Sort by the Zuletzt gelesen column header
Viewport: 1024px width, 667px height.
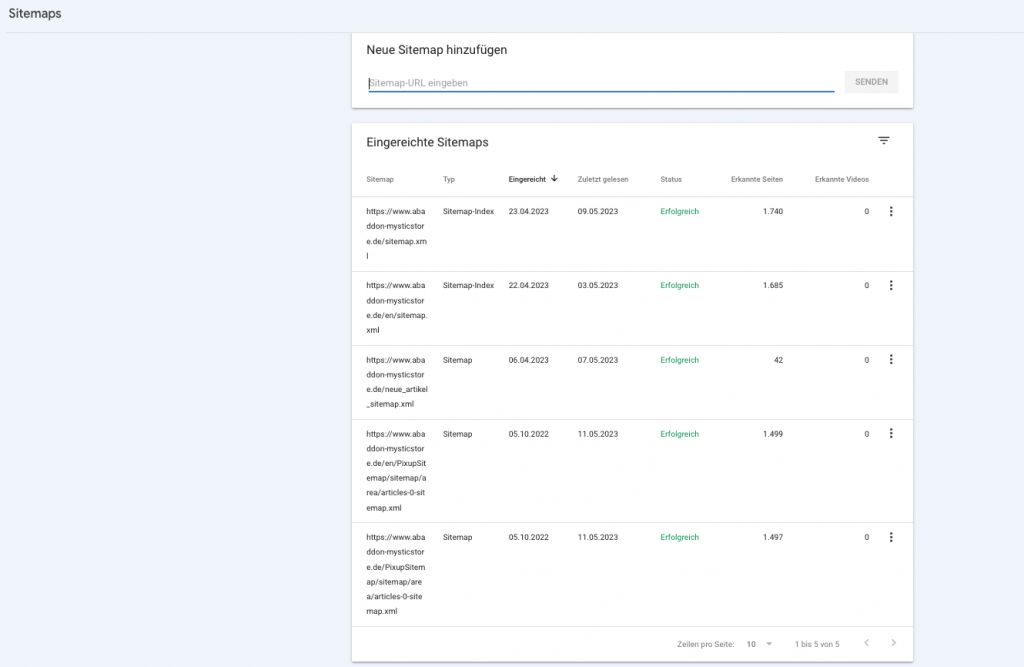(x=603, y=180)
